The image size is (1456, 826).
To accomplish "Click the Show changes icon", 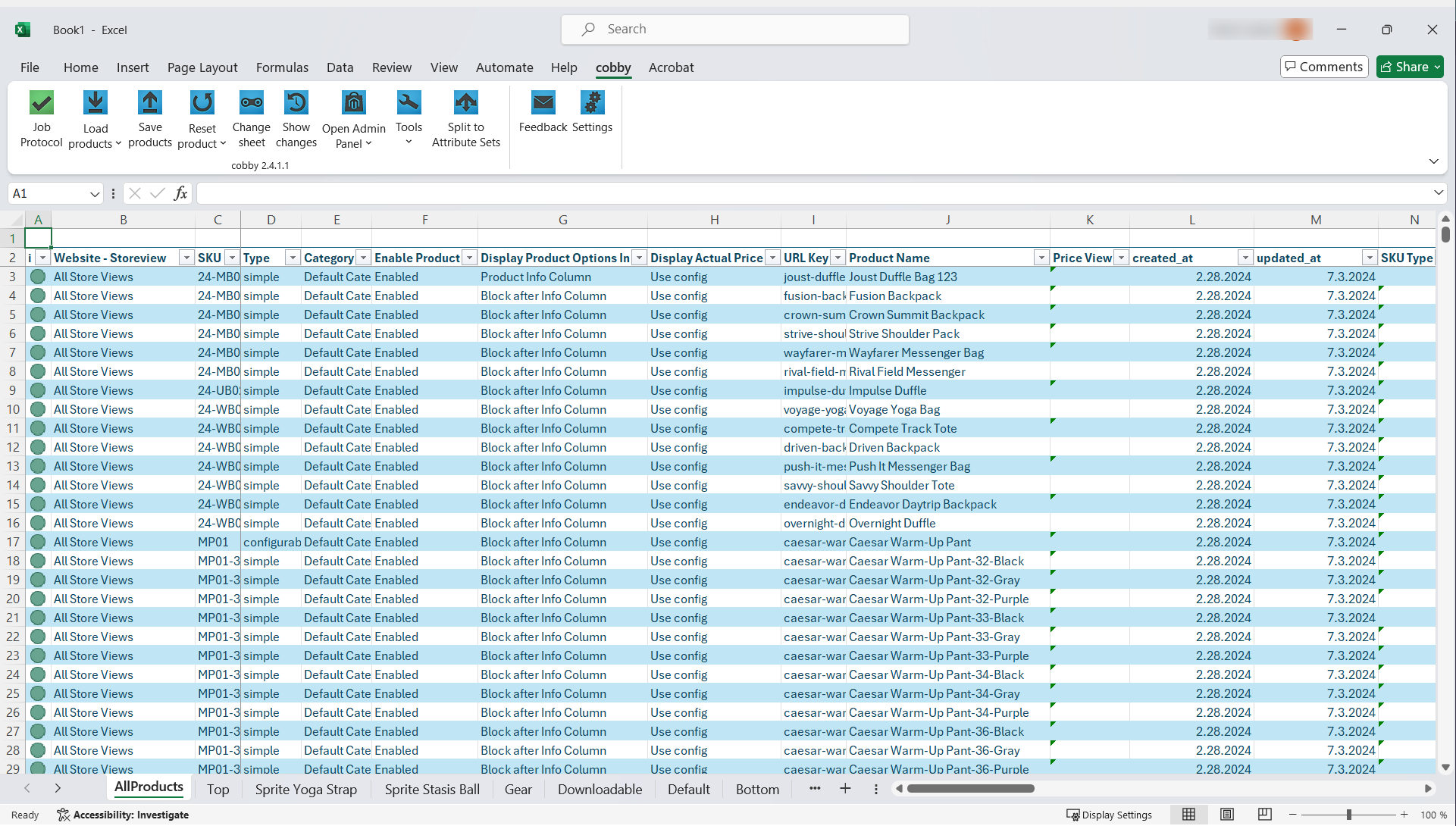I will [296, 102].
